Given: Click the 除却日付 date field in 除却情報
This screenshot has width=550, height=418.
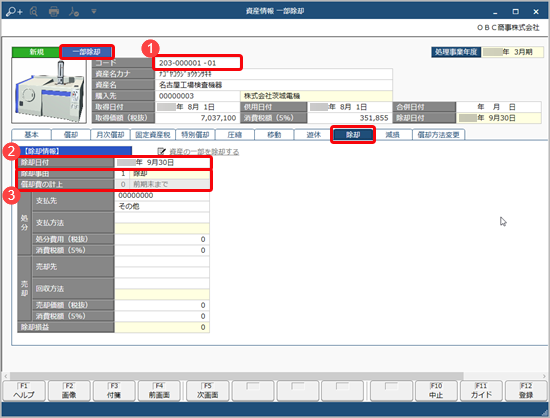Looking at the screenshot, I should (162, 162).
